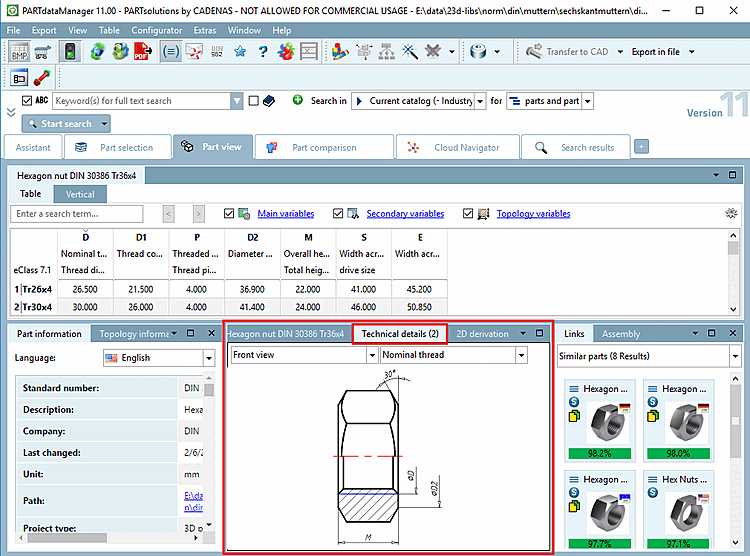This screenshot has height=556, width=750.
Task: Click the traffic light status icon
Action: [69, 51]
